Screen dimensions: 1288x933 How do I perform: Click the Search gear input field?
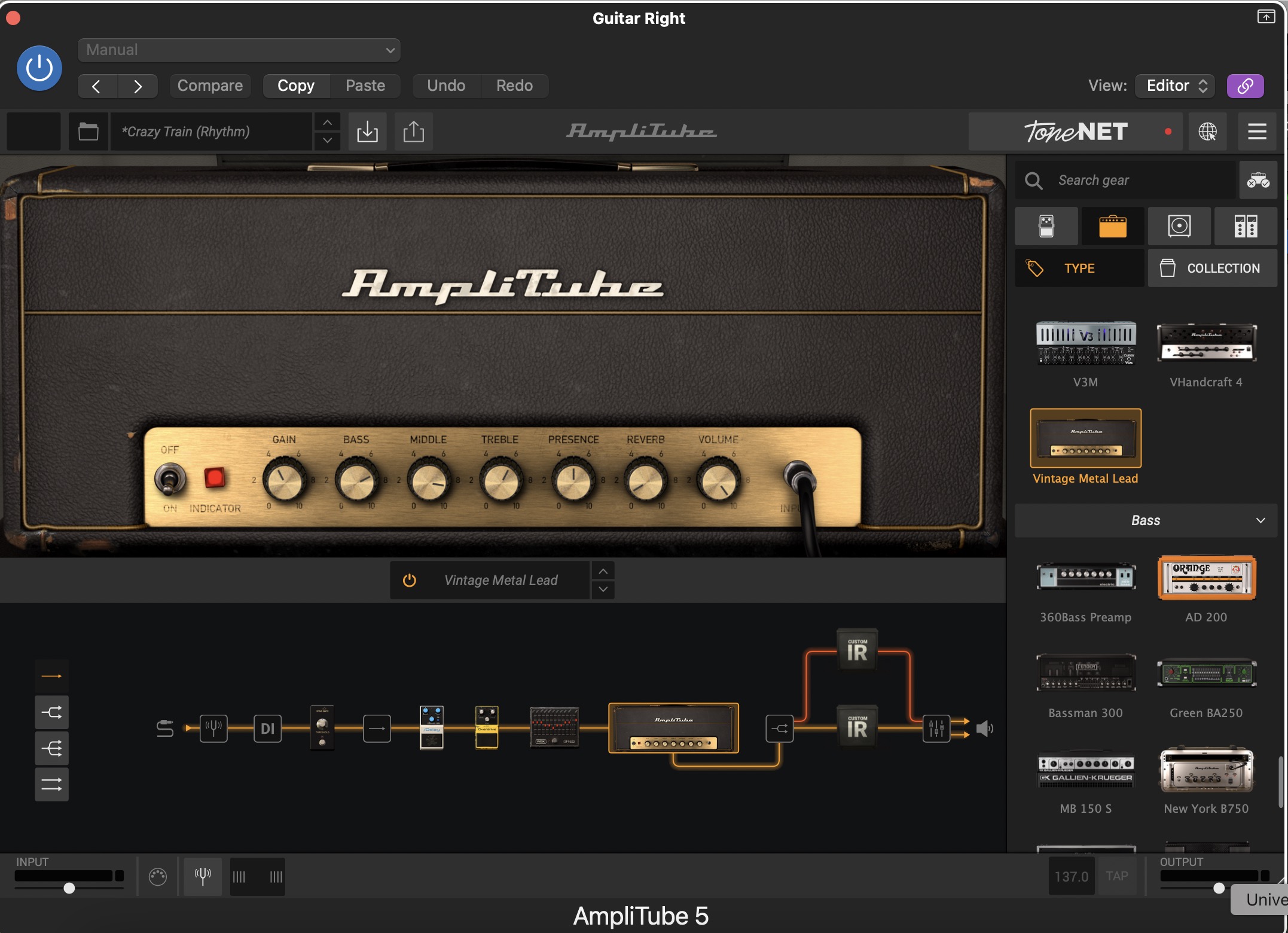click(x=1125, y=180)
